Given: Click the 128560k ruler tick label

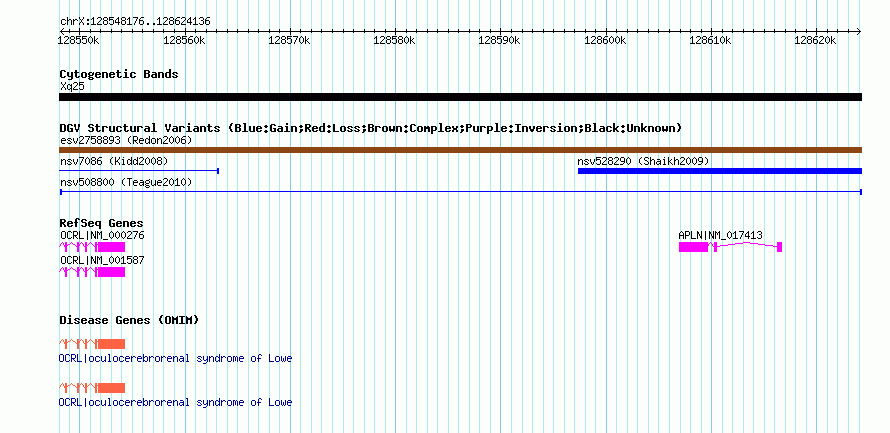Looking at the screenshot, I should (x=184, y=41).
